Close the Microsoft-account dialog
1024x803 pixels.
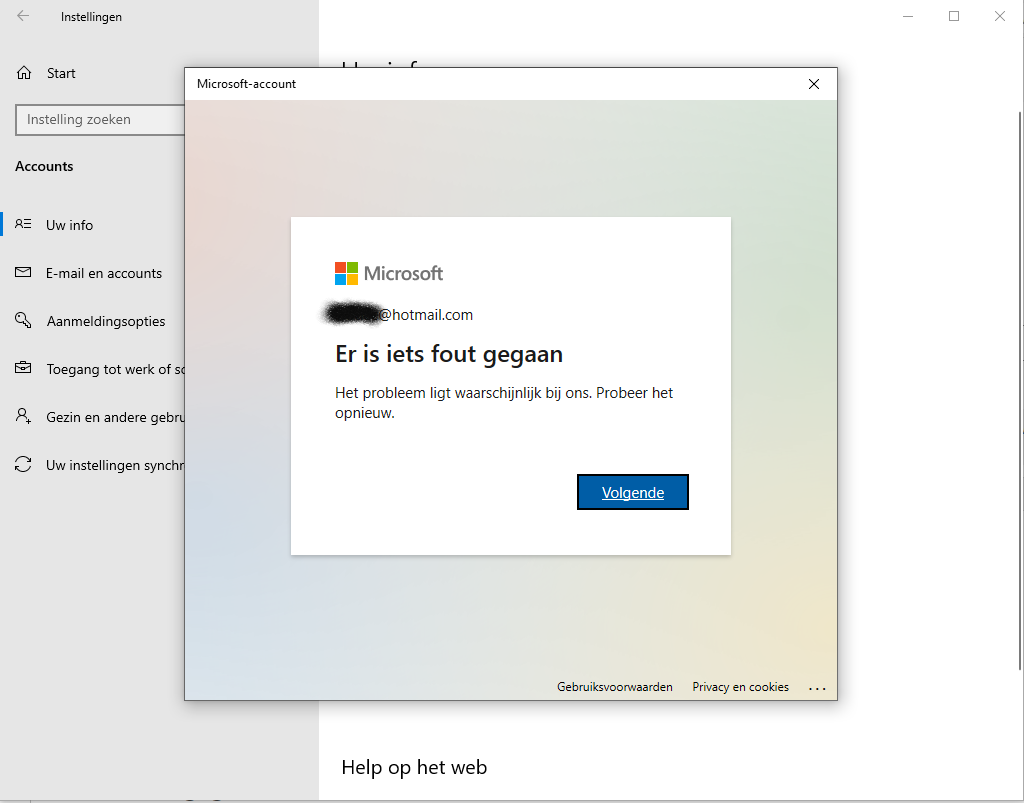(814, 84)
